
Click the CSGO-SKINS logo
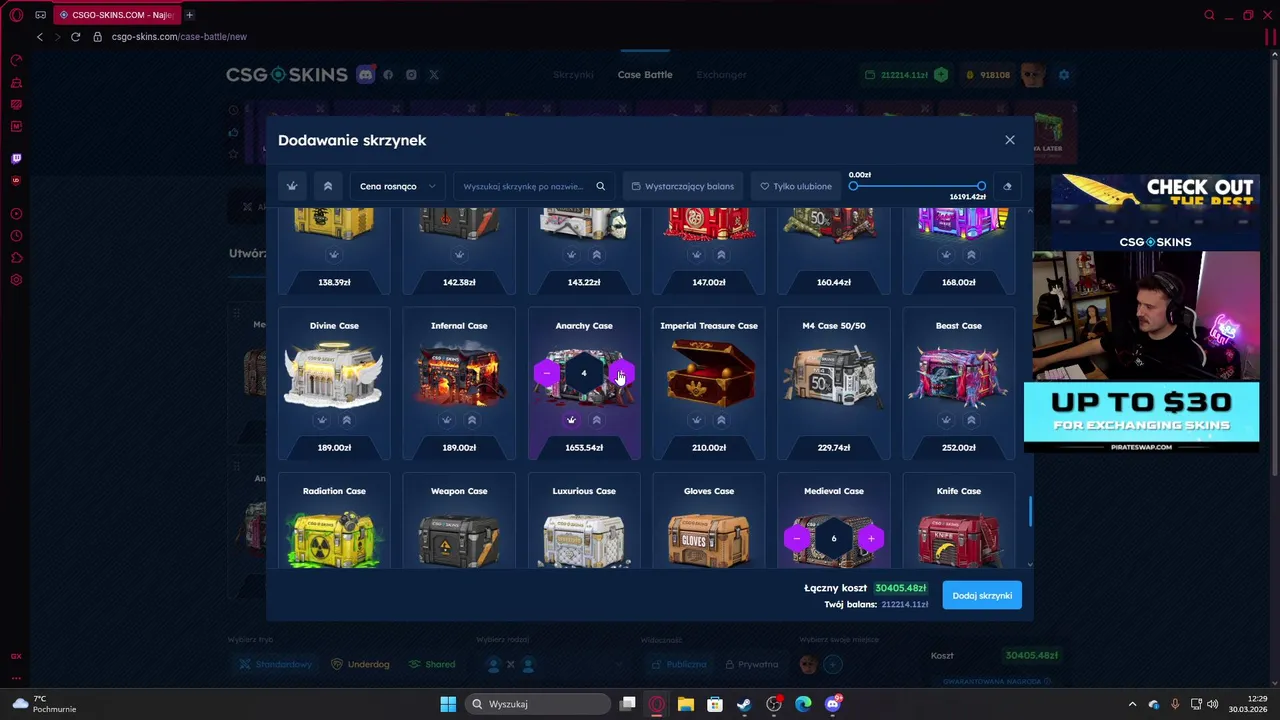[x=286, y=75]
